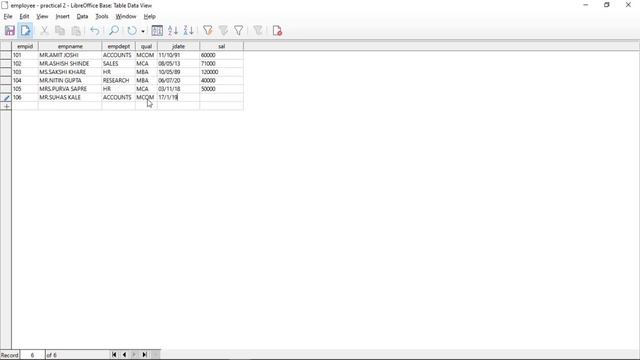This screenshot has height=360, width=640.
Task: Click empid cell 104
Action: coord(25,80)
